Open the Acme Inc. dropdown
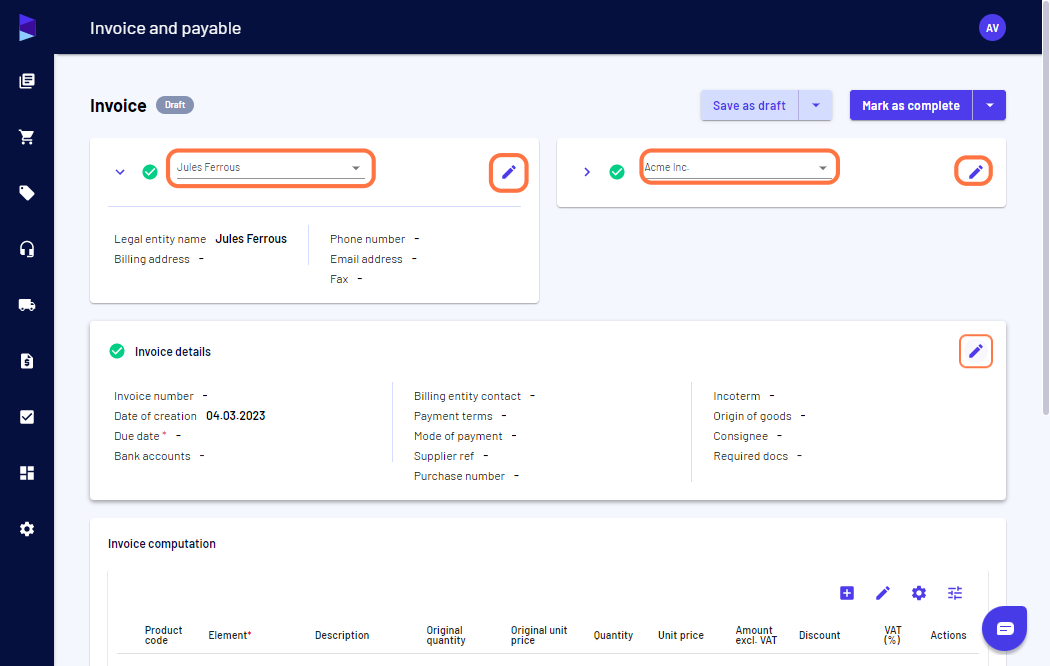Screen dimensions: 1050x666 [x=738, y=168]
